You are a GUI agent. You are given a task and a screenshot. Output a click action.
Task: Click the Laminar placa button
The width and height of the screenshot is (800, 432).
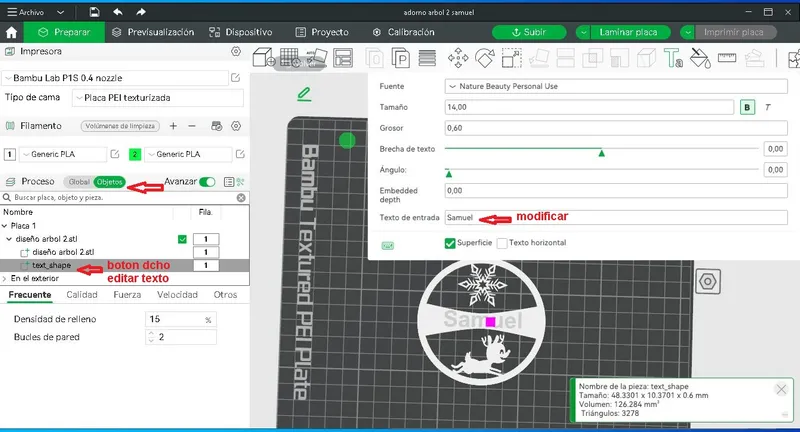(628, 32)
